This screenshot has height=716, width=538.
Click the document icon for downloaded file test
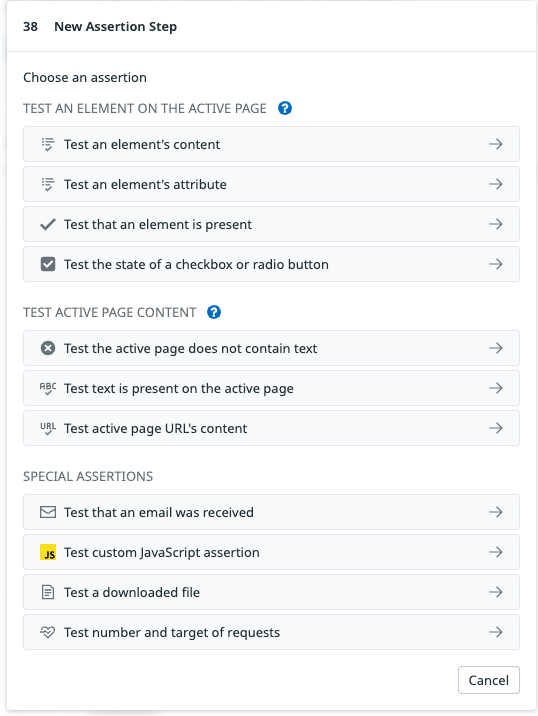(x=48, y=592)
